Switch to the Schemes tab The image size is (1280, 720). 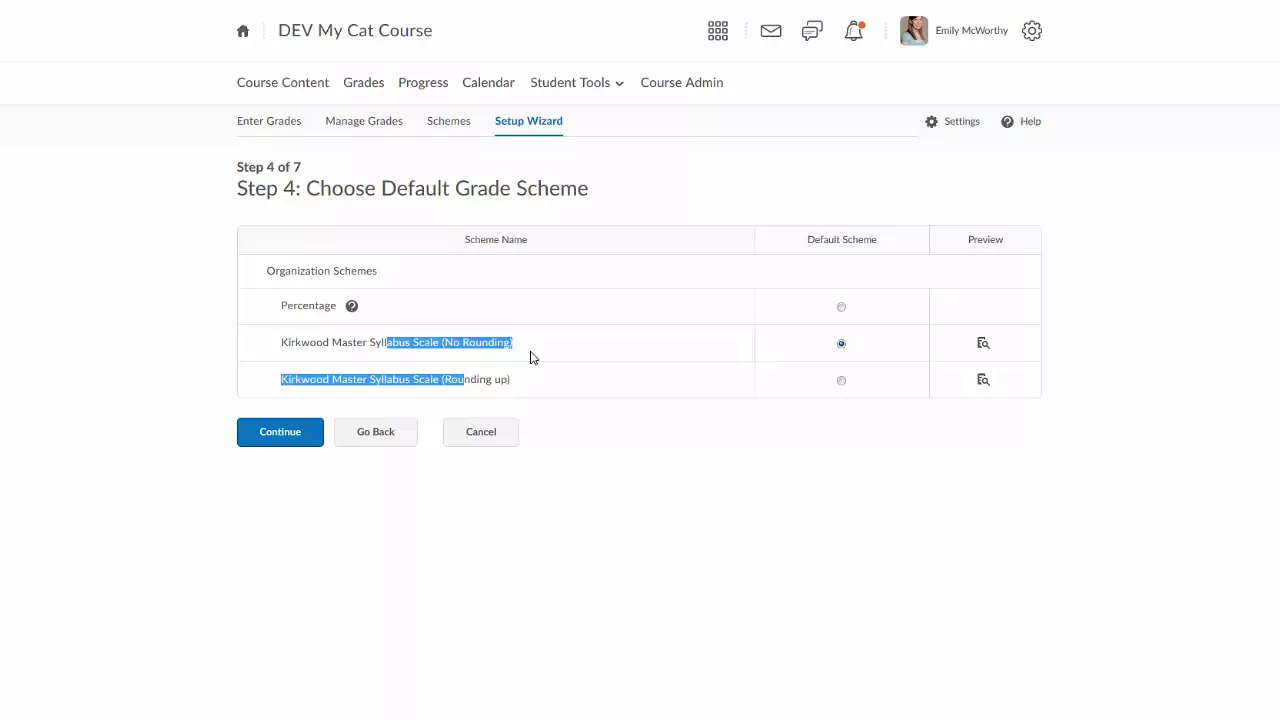coord(449,121)
